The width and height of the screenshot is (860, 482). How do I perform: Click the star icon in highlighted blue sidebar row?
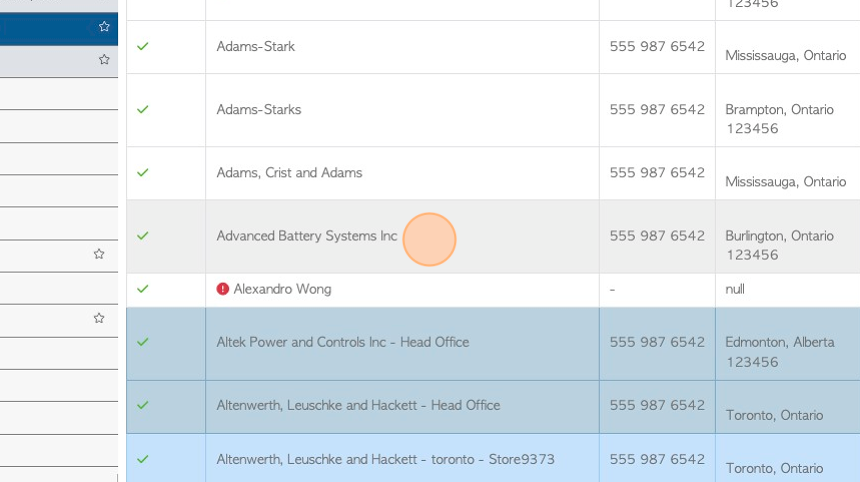click(104, 27)
